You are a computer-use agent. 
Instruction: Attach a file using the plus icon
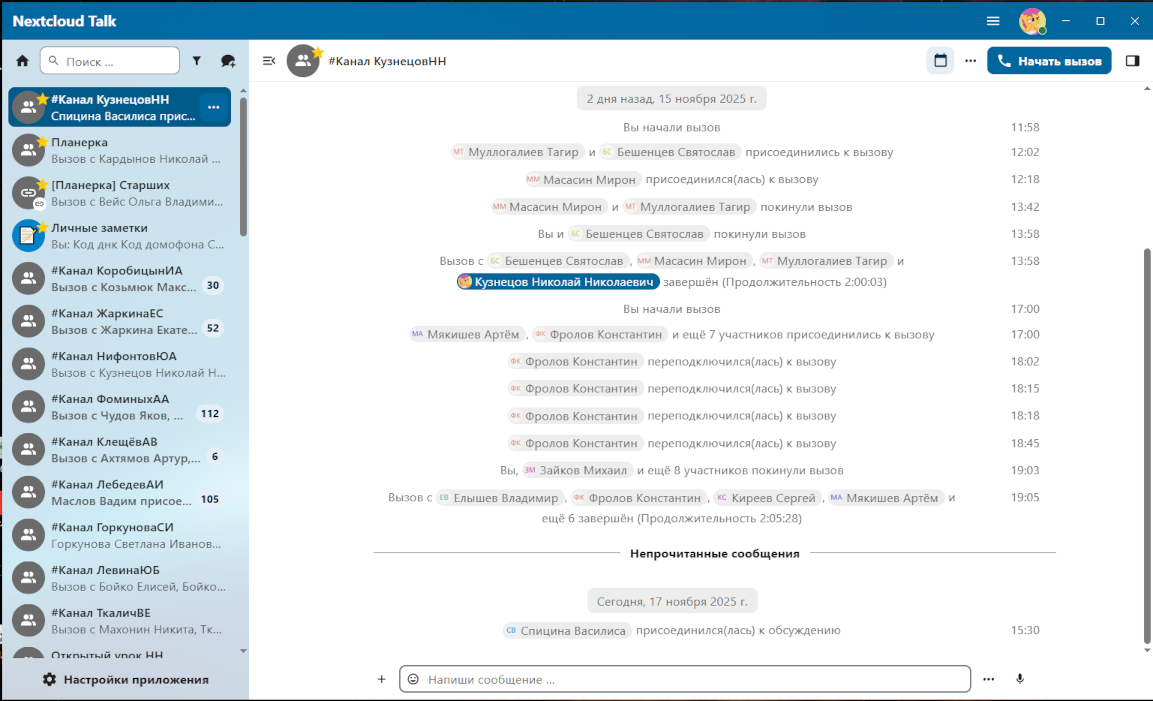(x=381, y=679)
